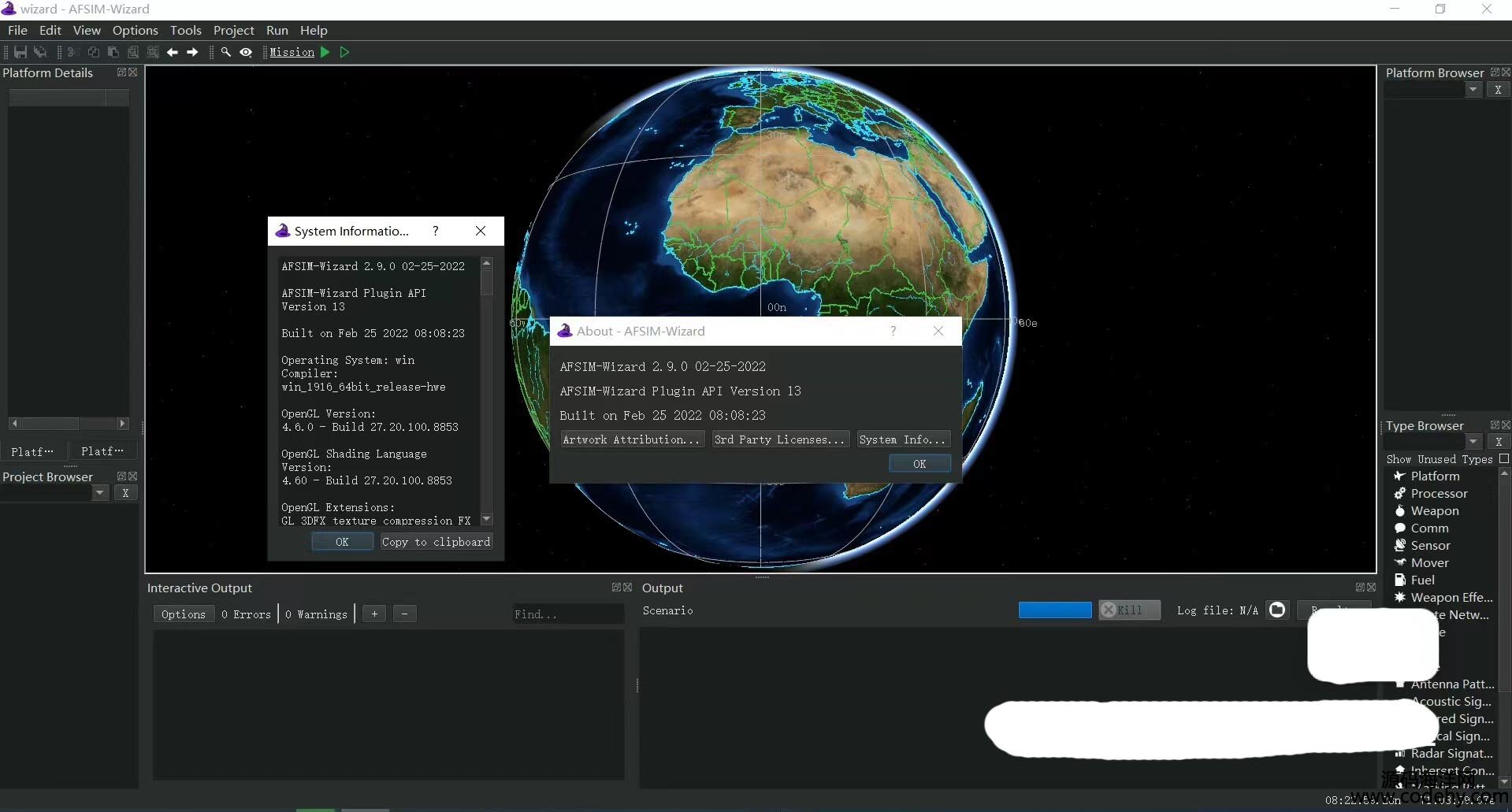Select Sensor dish icon in Type Browser
The height and width of the screenshot is (812, 1512).
coord(1400,545)
